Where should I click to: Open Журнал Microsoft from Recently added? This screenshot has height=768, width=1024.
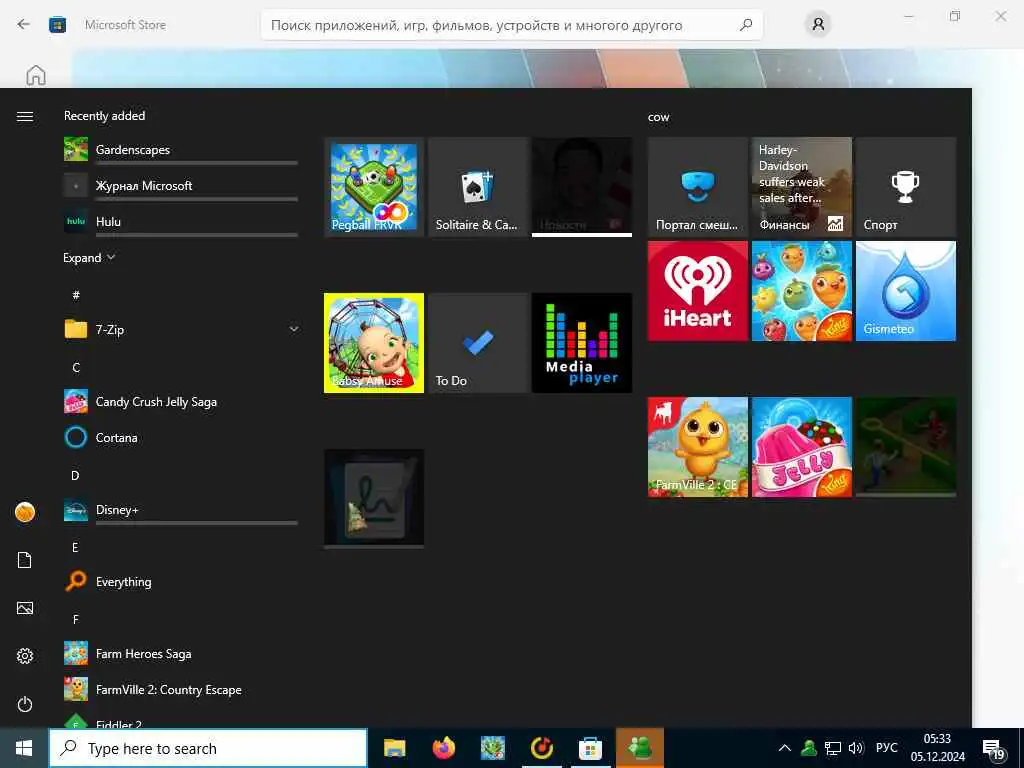[181, 185]
